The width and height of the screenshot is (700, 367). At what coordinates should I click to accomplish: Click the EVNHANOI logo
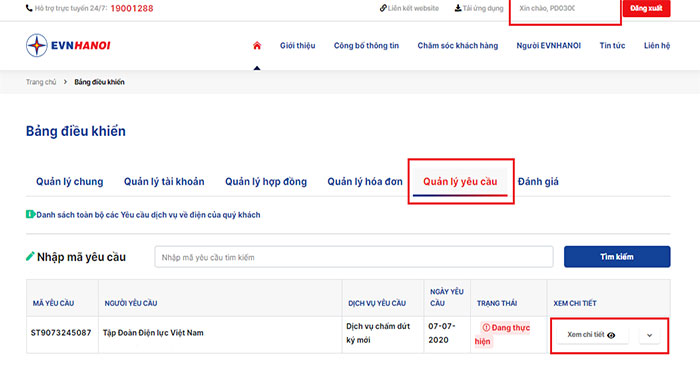(x=68, y=45)
